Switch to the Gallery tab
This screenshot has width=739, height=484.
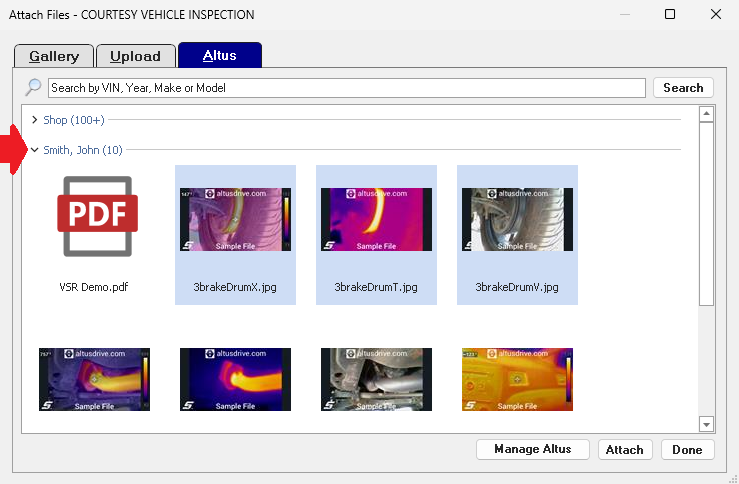pos(53,56)
